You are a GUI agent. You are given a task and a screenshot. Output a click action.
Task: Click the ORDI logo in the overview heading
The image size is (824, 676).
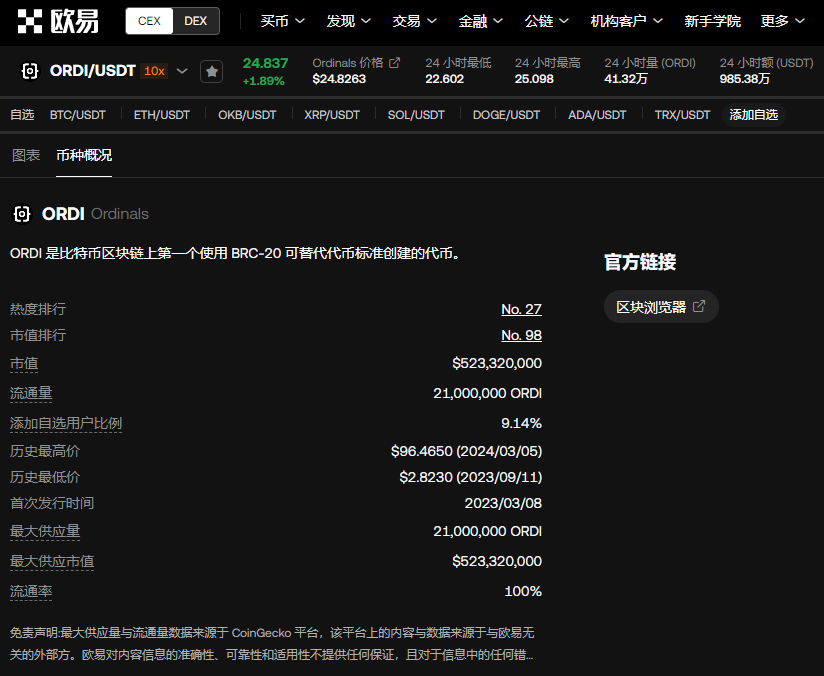tap(22, 214)
